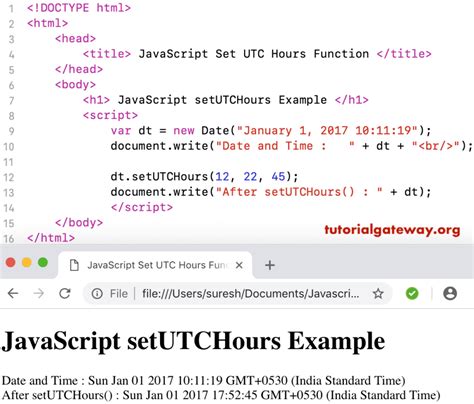Bookmark the page with the star icon
The height and width of the screenshot is (404, 474).
tap(378, 294)
